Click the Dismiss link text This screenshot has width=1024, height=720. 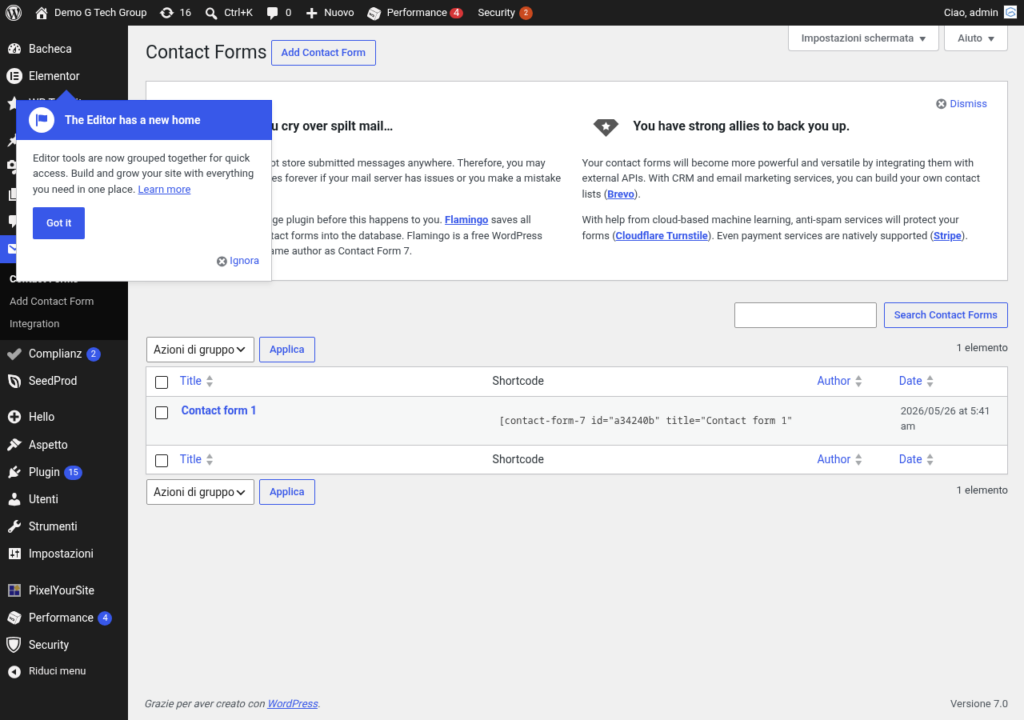point(968,104)
